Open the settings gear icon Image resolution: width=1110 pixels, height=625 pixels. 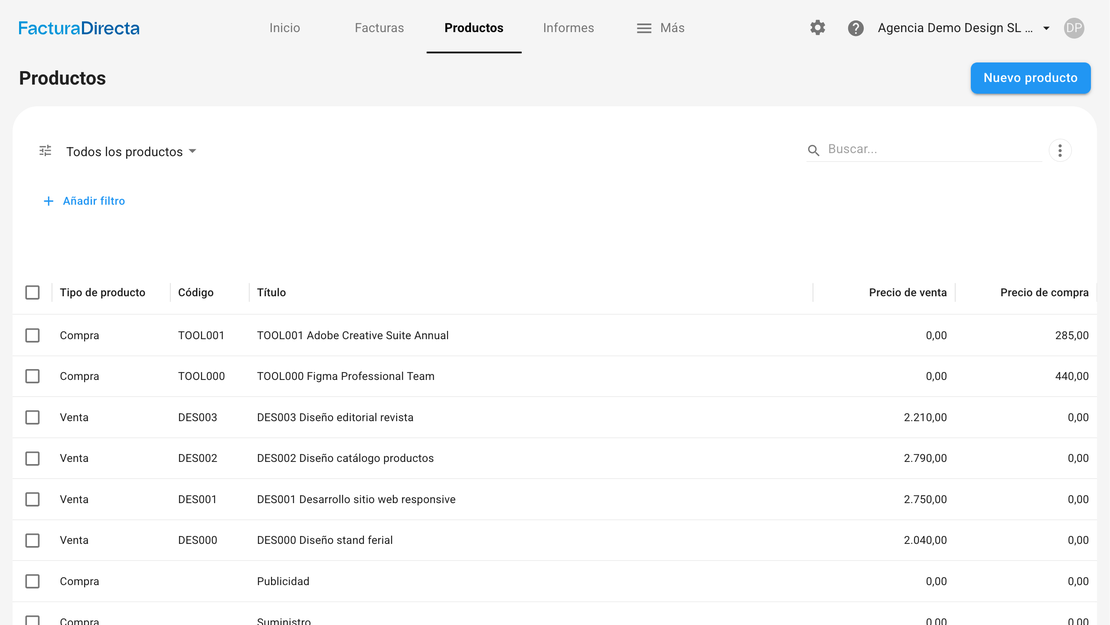coord(817,28)
